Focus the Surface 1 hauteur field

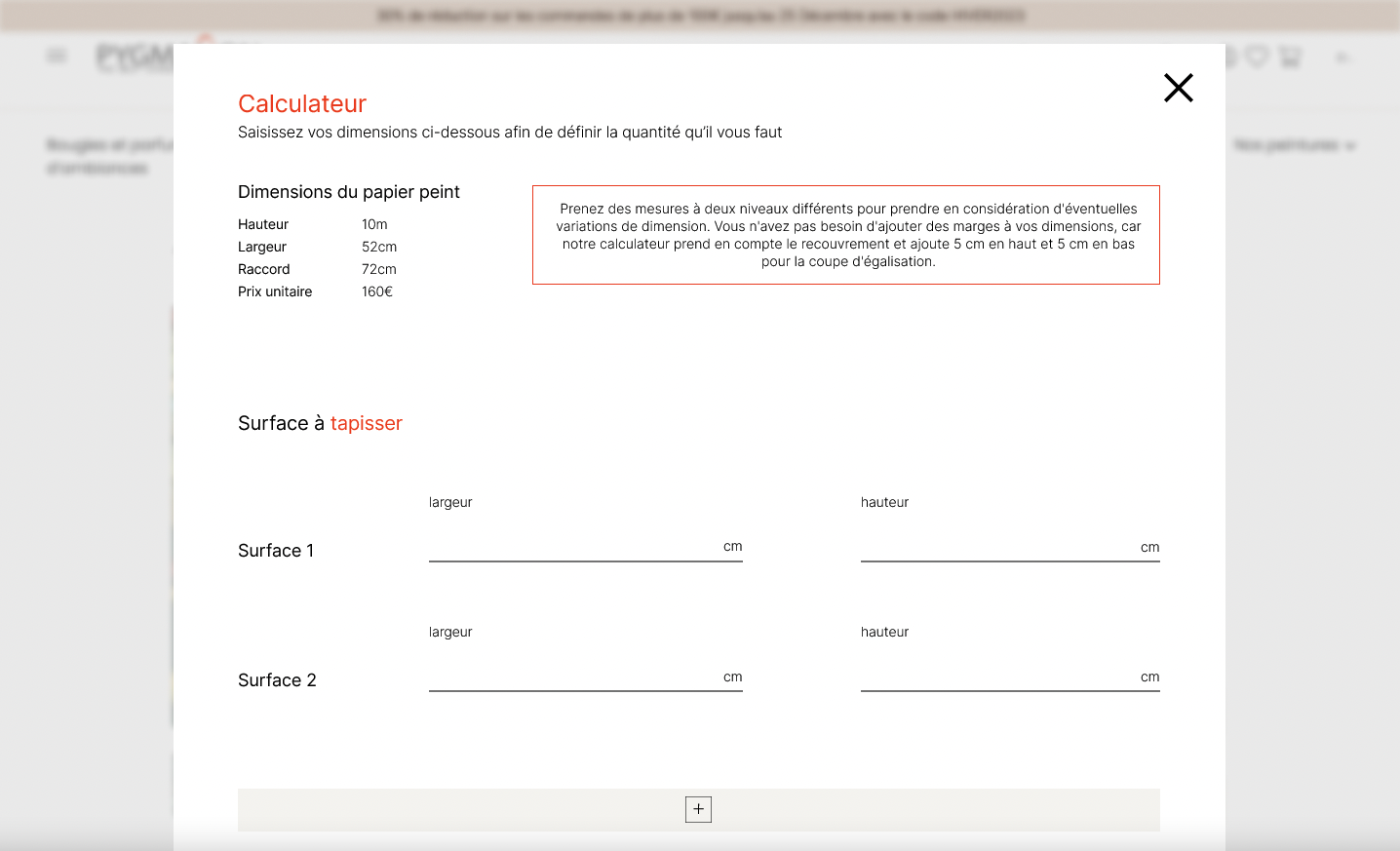(x=1010, y=547)
